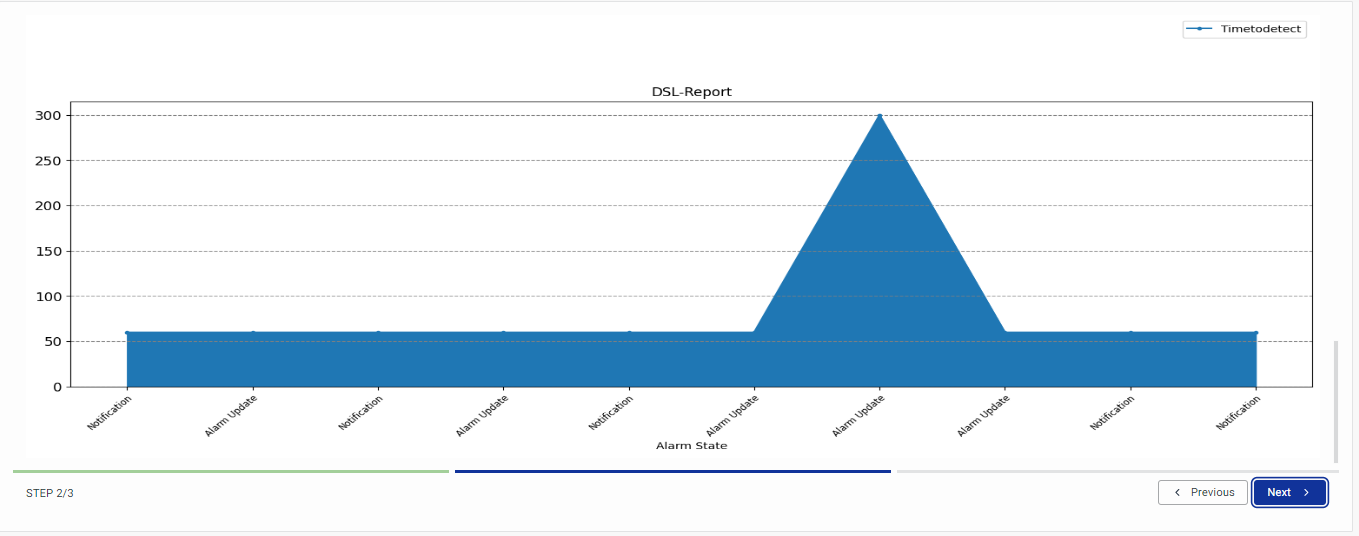Click the Alarm Update label under the peak
Image resolution: width=1359 pixels, height=536 pixels.
(x=859, y=416)
